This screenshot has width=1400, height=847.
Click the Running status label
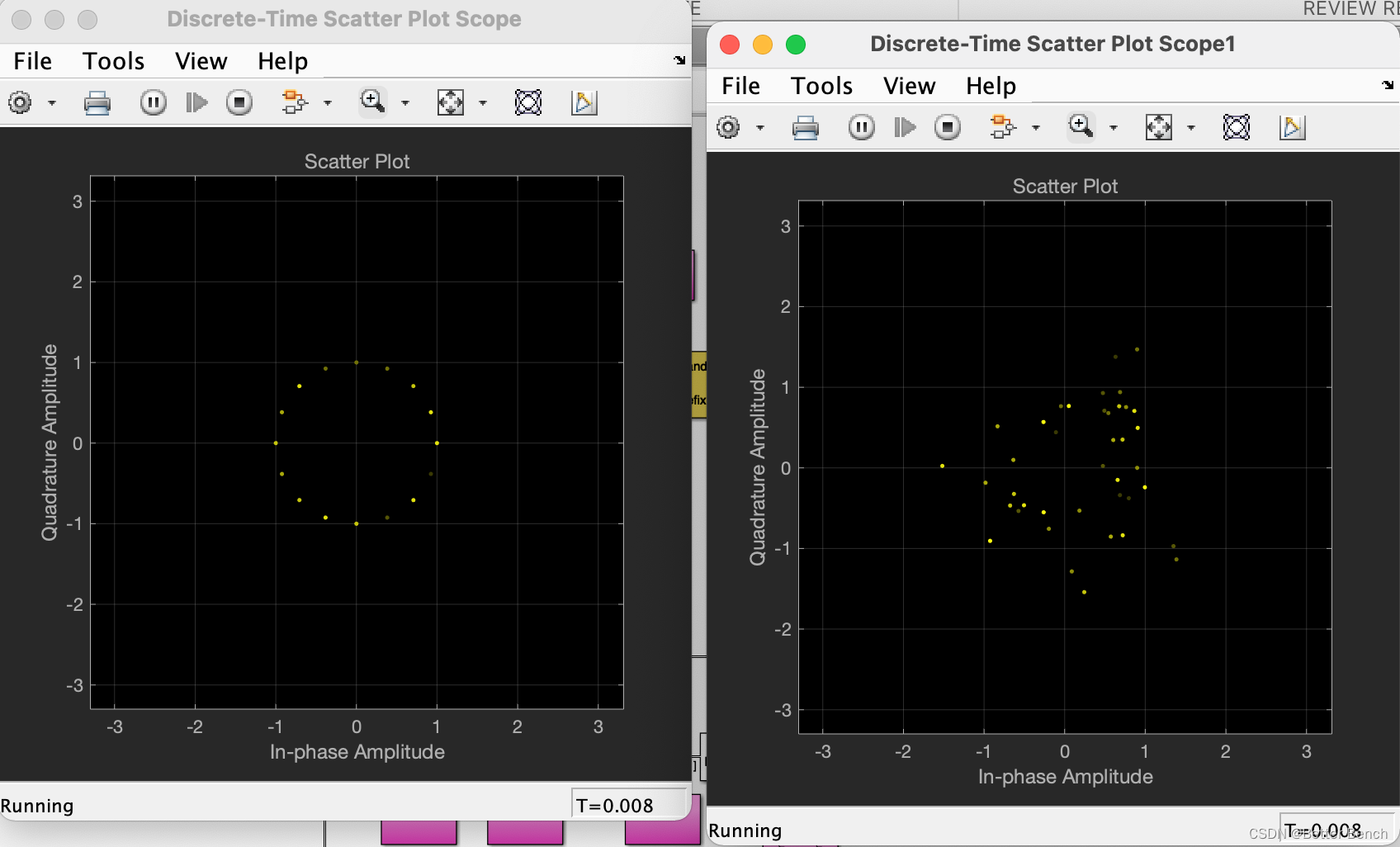[38, 806]
